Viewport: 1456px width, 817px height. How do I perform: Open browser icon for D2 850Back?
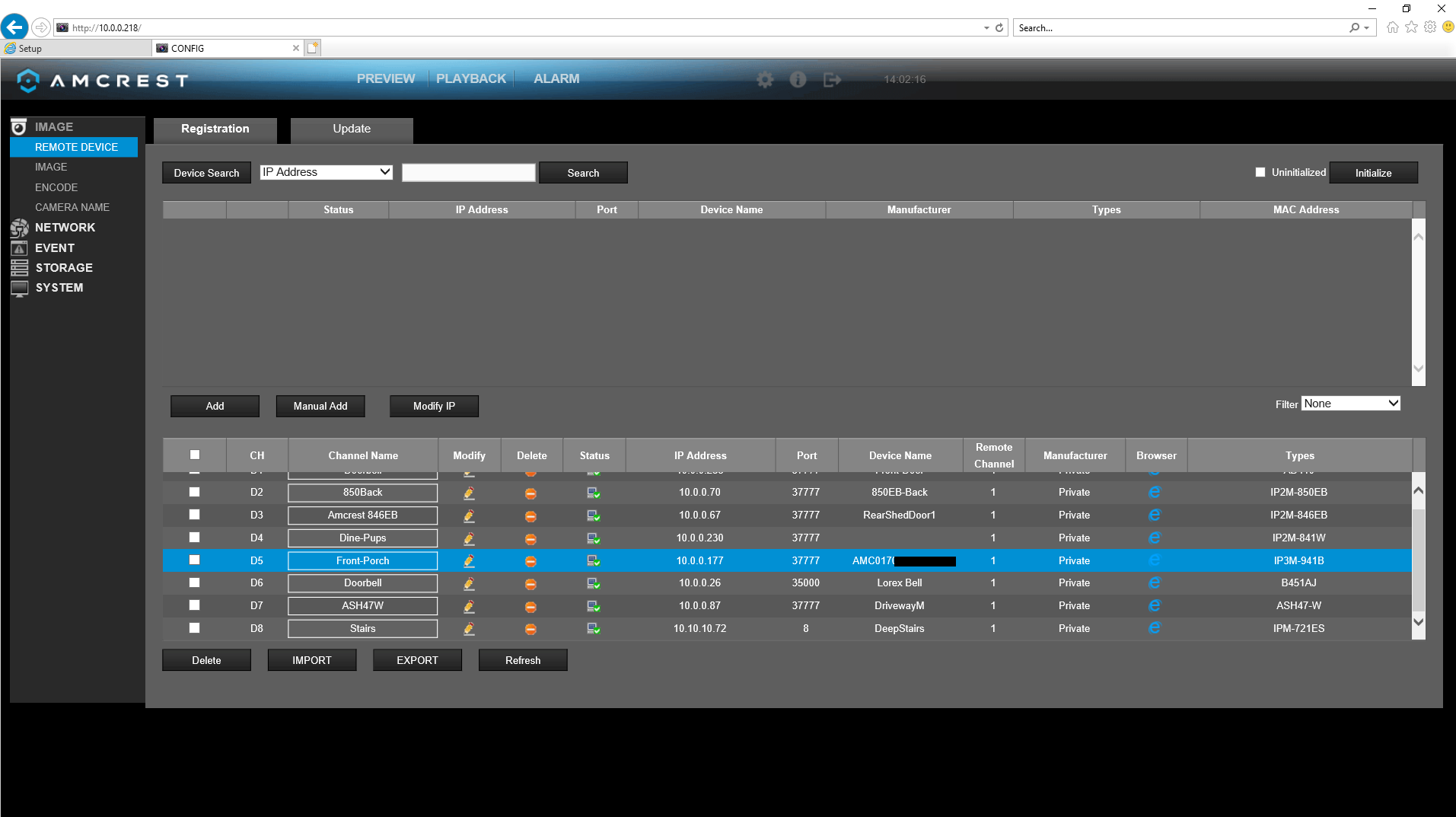(1155, 492)
